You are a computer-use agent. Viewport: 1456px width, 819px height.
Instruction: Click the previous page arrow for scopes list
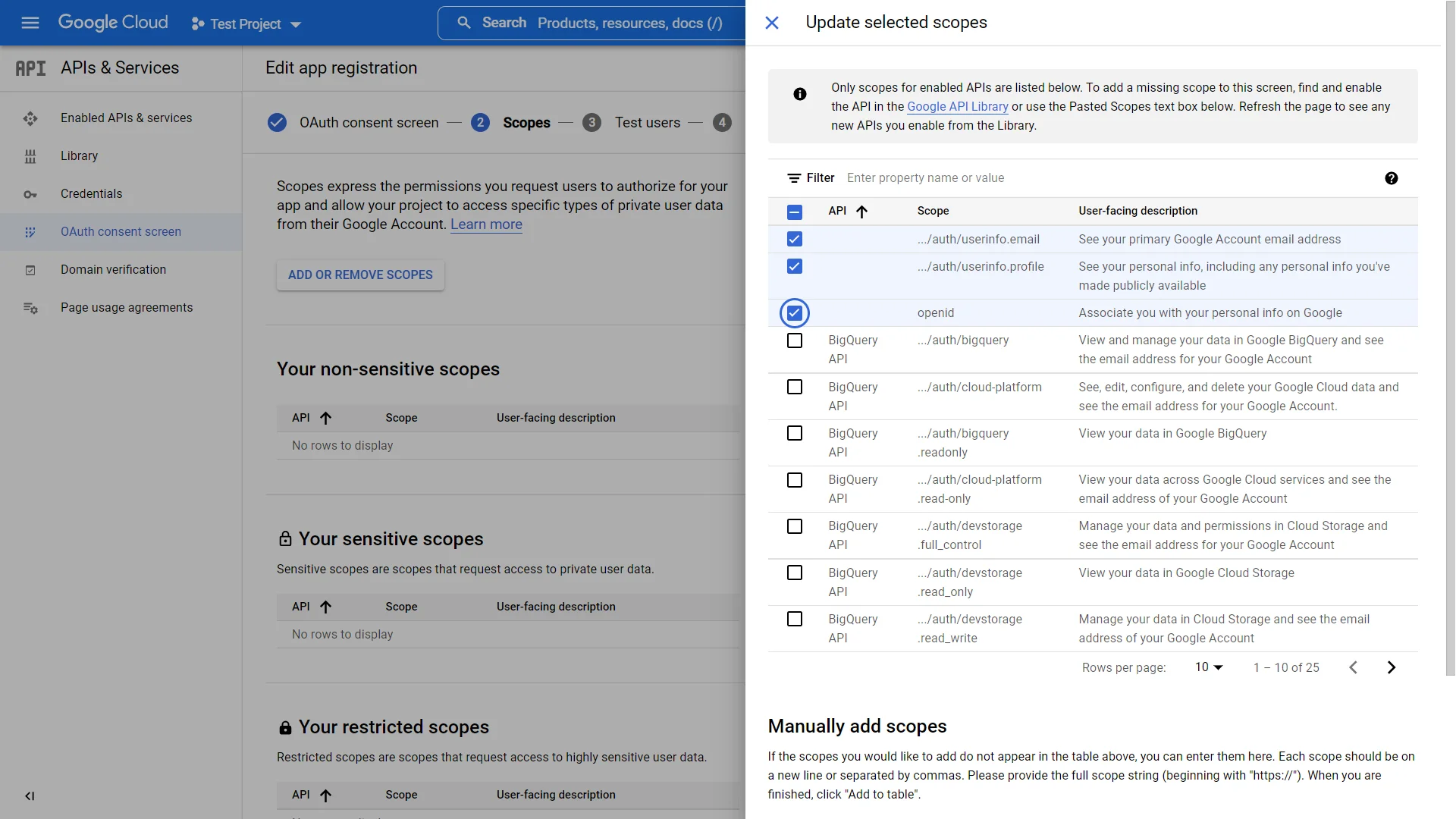[1353, 667]
